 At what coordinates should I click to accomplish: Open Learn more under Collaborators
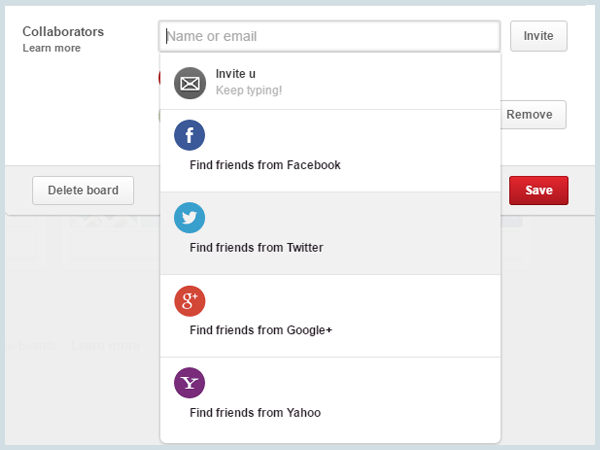click(x=52, y=48)
